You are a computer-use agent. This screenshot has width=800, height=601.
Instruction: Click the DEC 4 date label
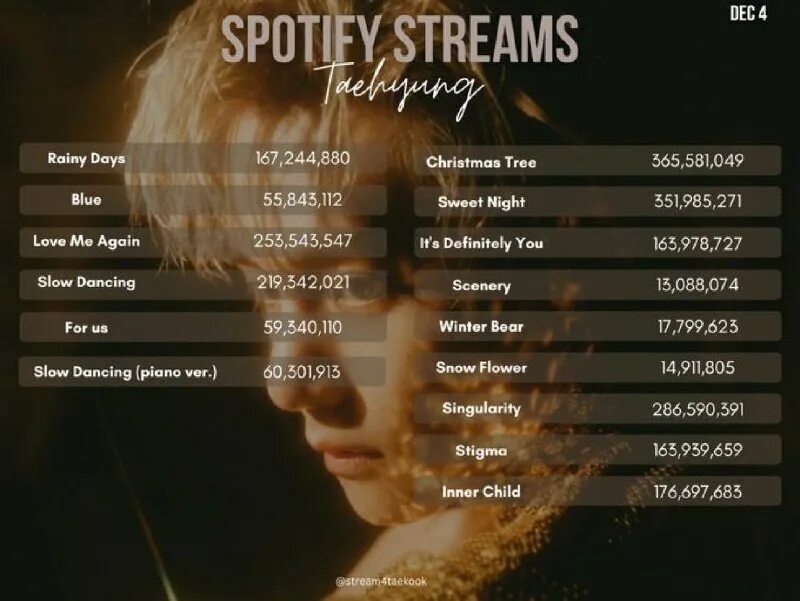pos(748,13)
